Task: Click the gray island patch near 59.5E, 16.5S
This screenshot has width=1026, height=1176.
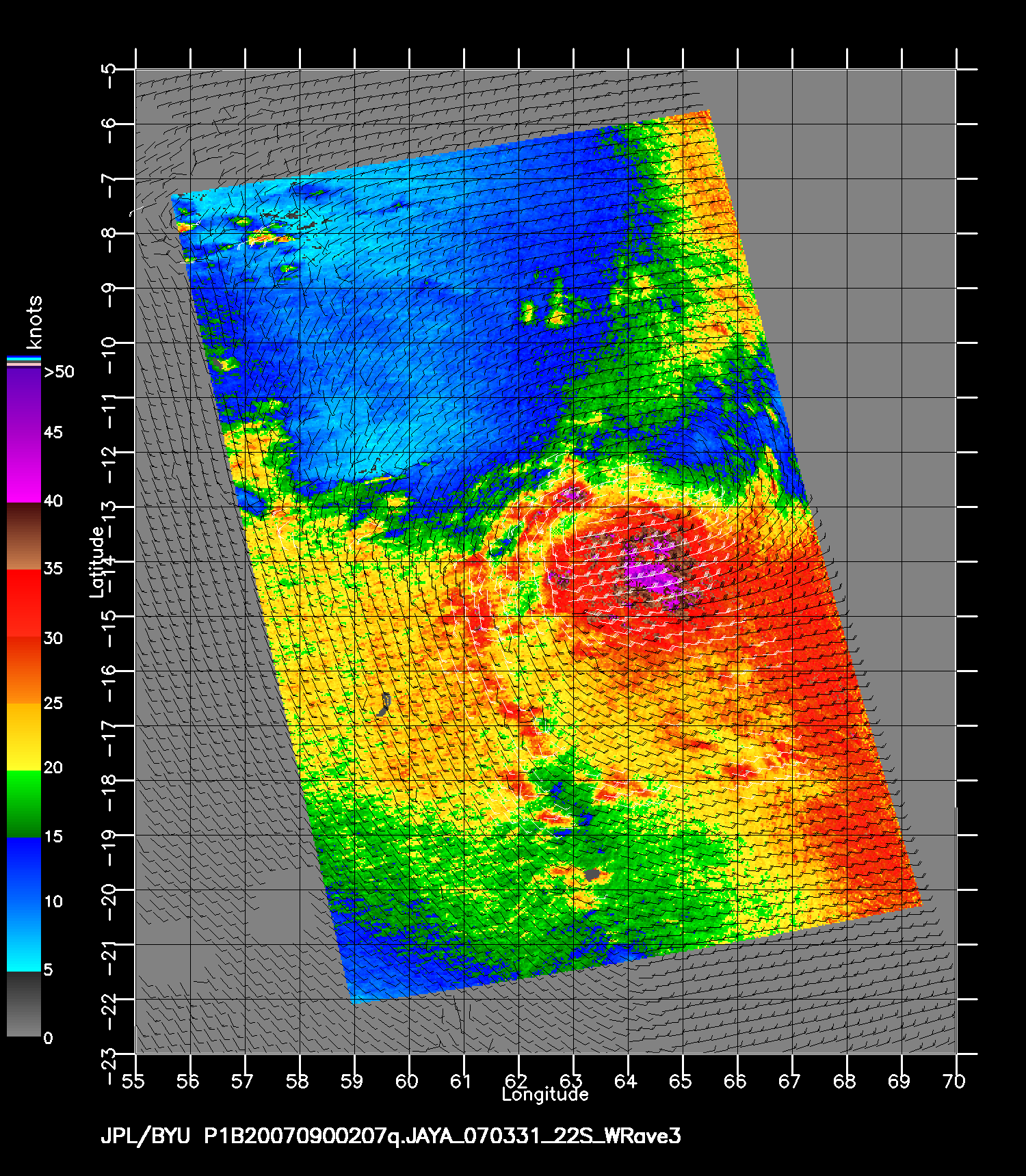Action: click(384, 705)
